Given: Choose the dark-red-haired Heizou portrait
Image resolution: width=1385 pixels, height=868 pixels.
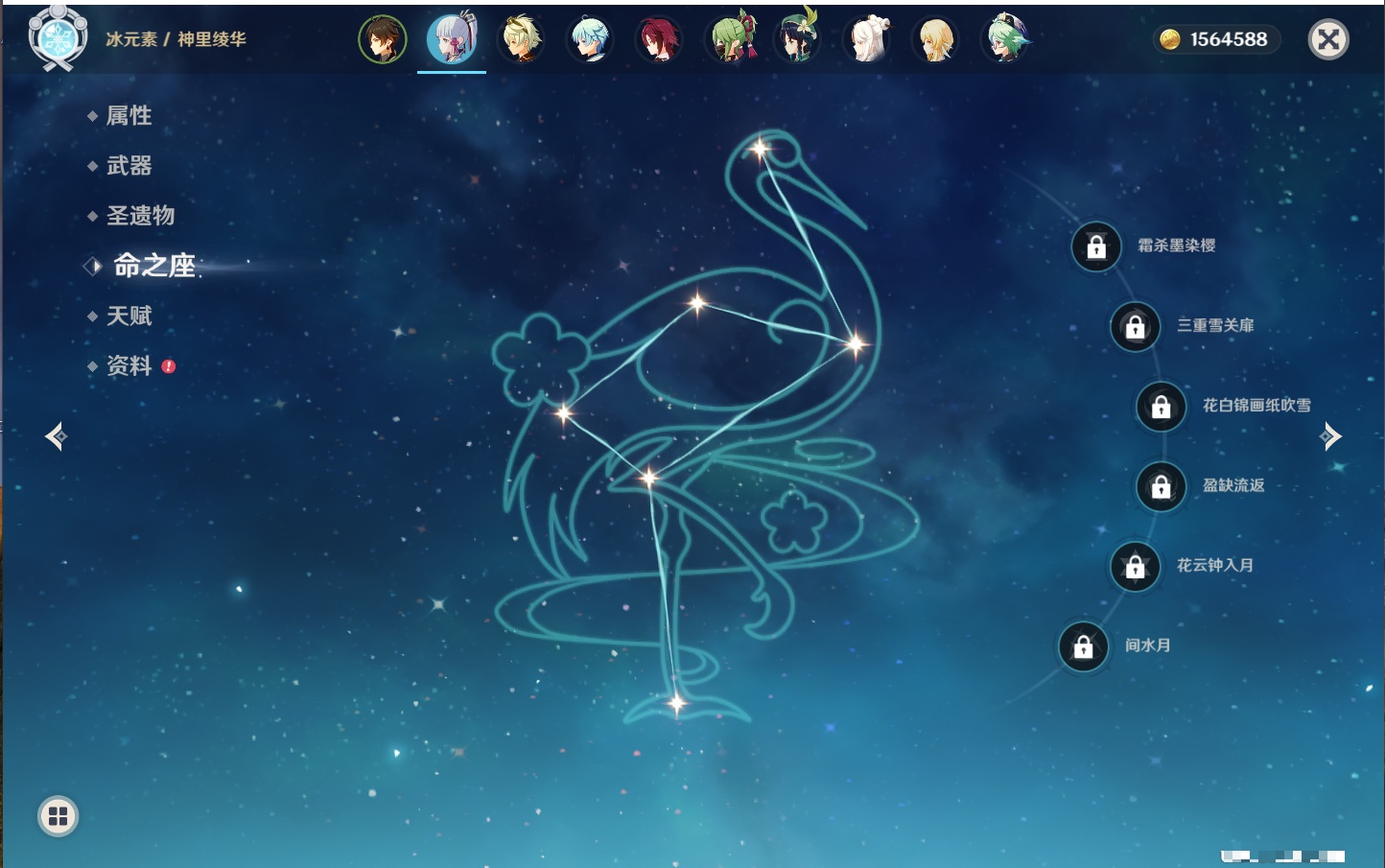Looking at the screenshot, I should pos(659,40).
